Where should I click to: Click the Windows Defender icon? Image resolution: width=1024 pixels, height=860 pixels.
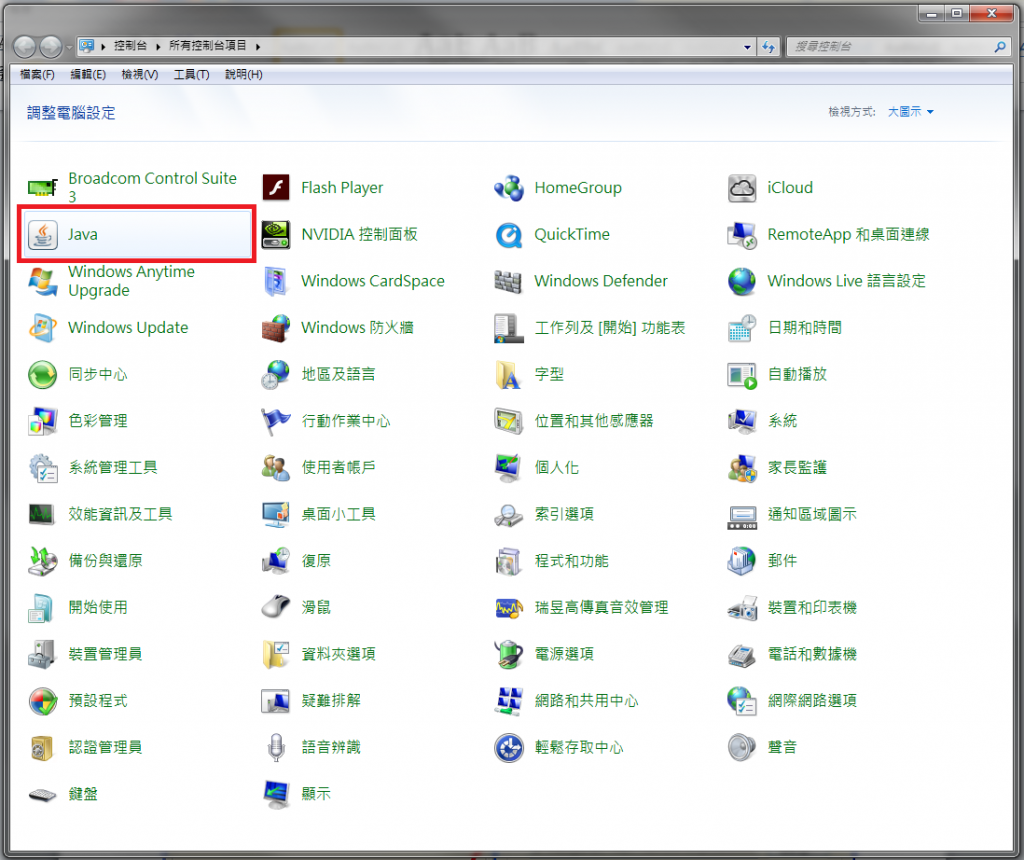tap(509, 281)
